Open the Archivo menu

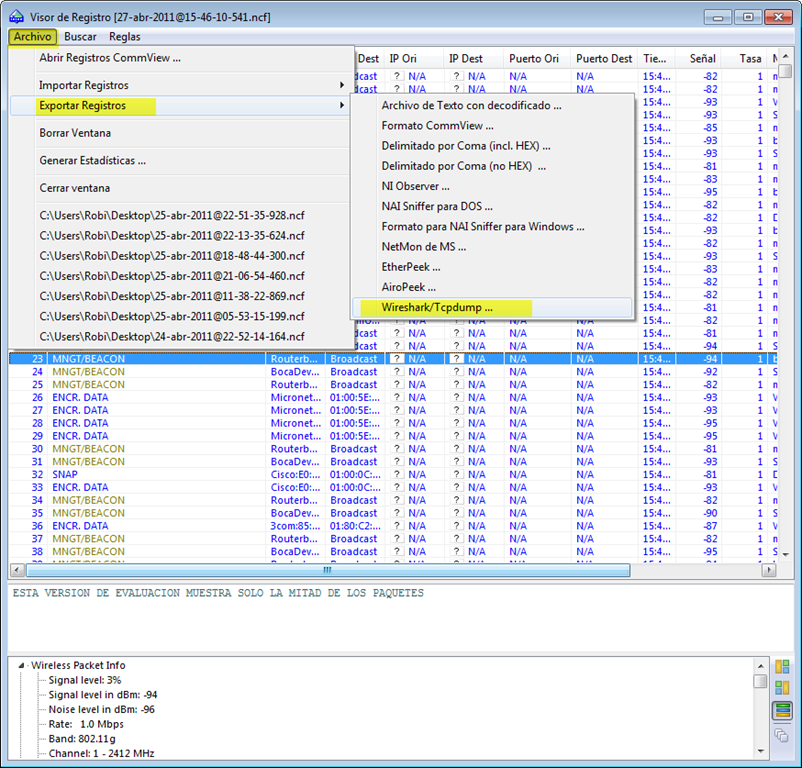[x=32, y=37]
